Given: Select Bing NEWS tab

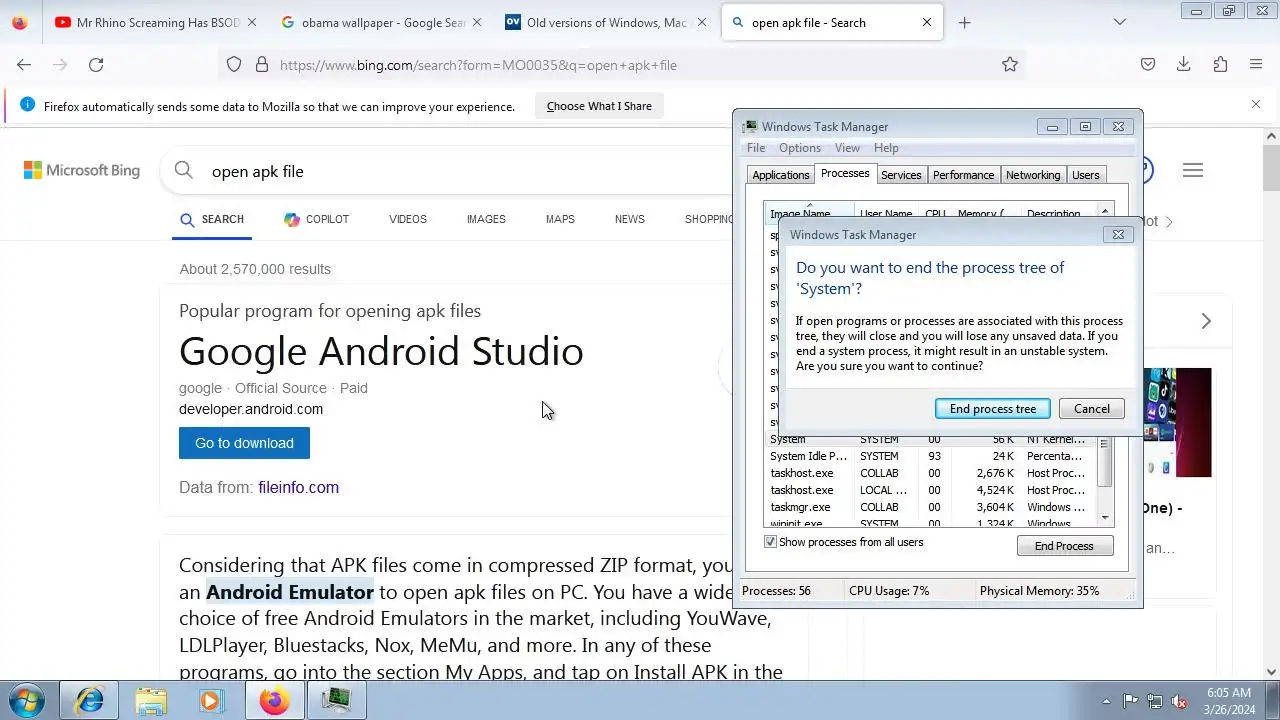Looking at the screenshot, I should tap(630, 219).
